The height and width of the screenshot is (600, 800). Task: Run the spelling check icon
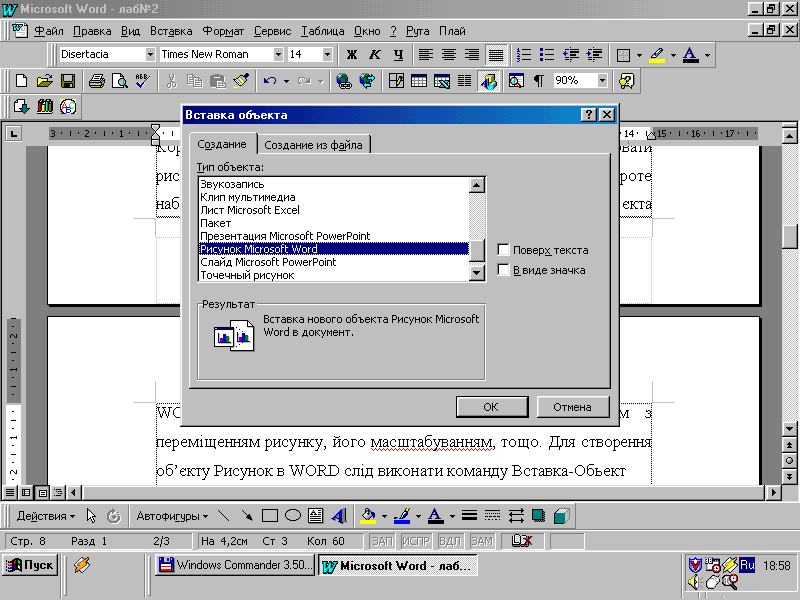point(142,81)
